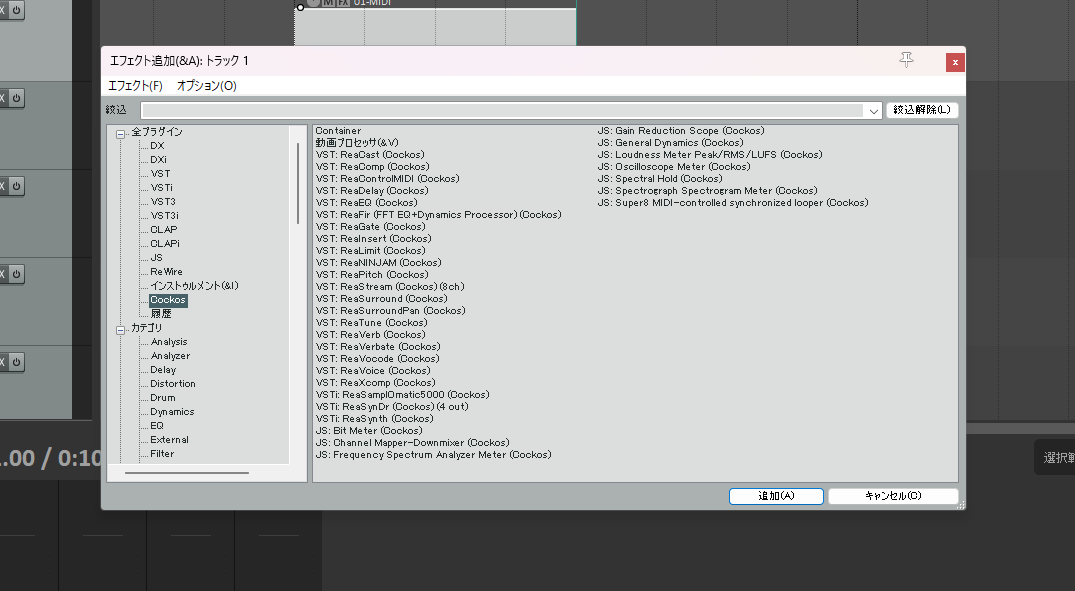Select JS: Loudness Meter Peak/RMS/LUFS
The height and width of the screenshot is (591, 1075).
point(710,155)
